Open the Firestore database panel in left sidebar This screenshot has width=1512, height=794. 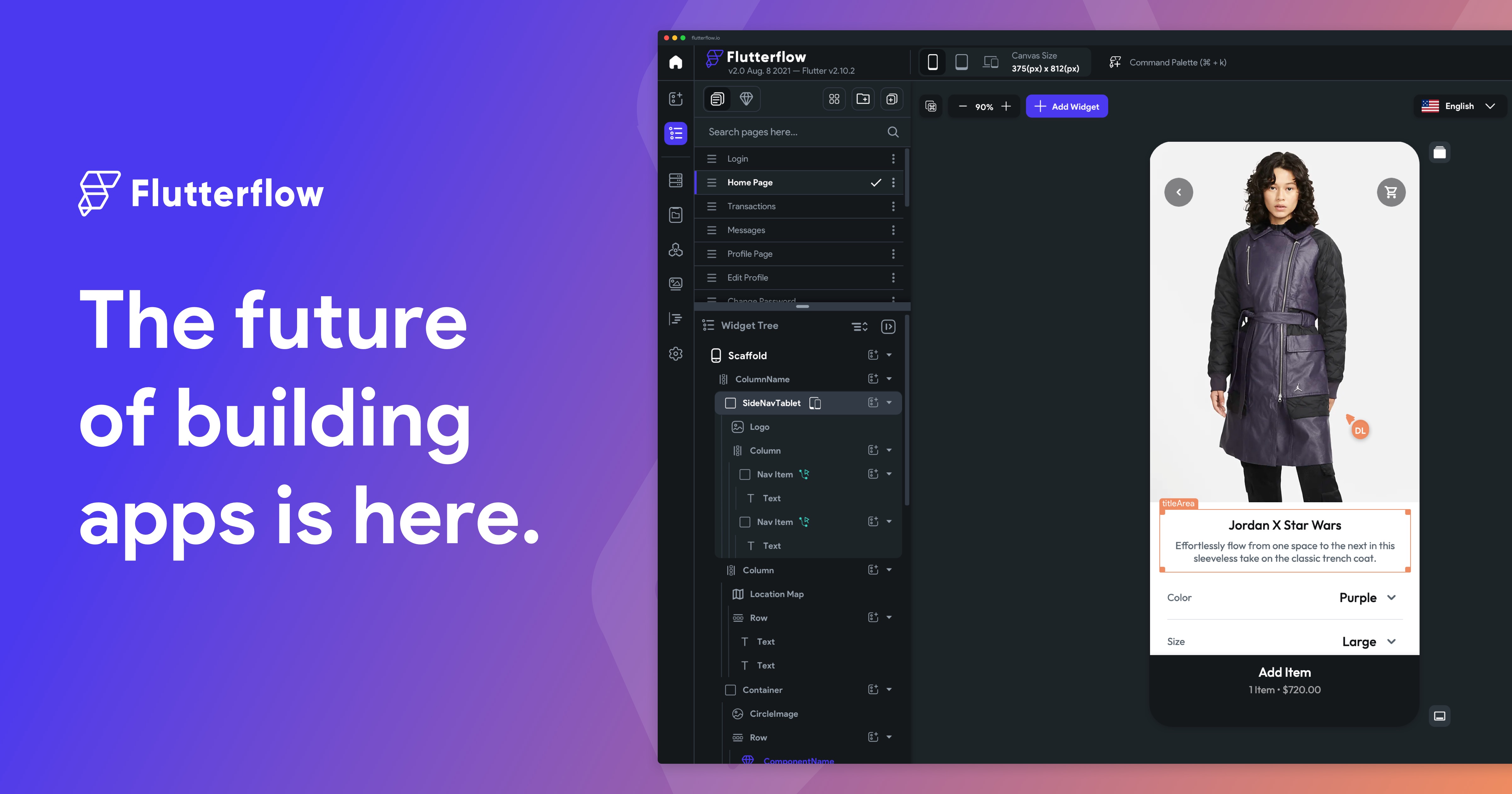[x=676, y=180]
